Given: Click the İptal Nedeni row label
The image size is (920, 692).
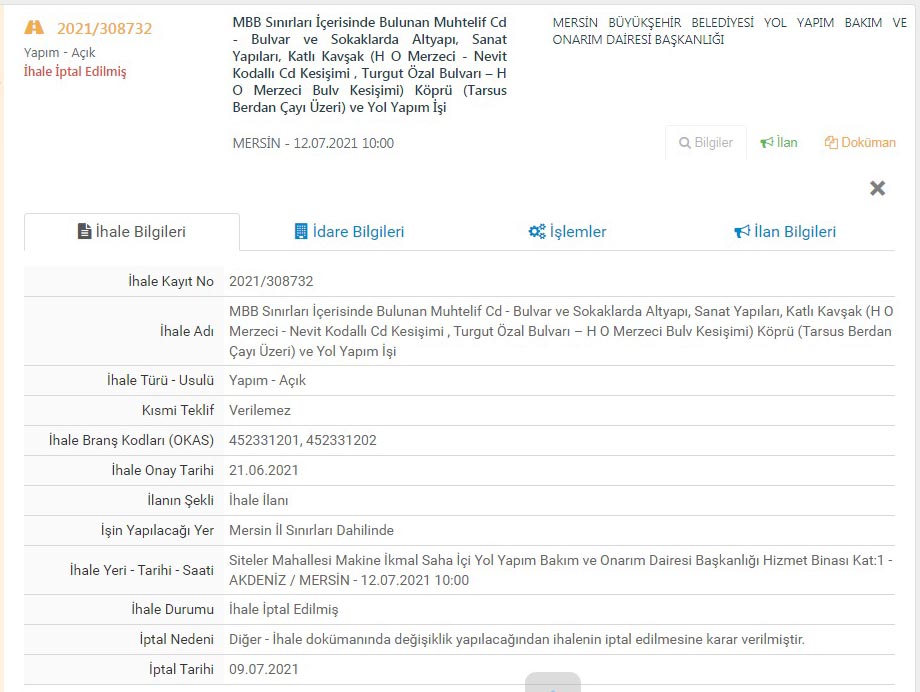Looking at the screenshot, I should [x=177, y=639].
